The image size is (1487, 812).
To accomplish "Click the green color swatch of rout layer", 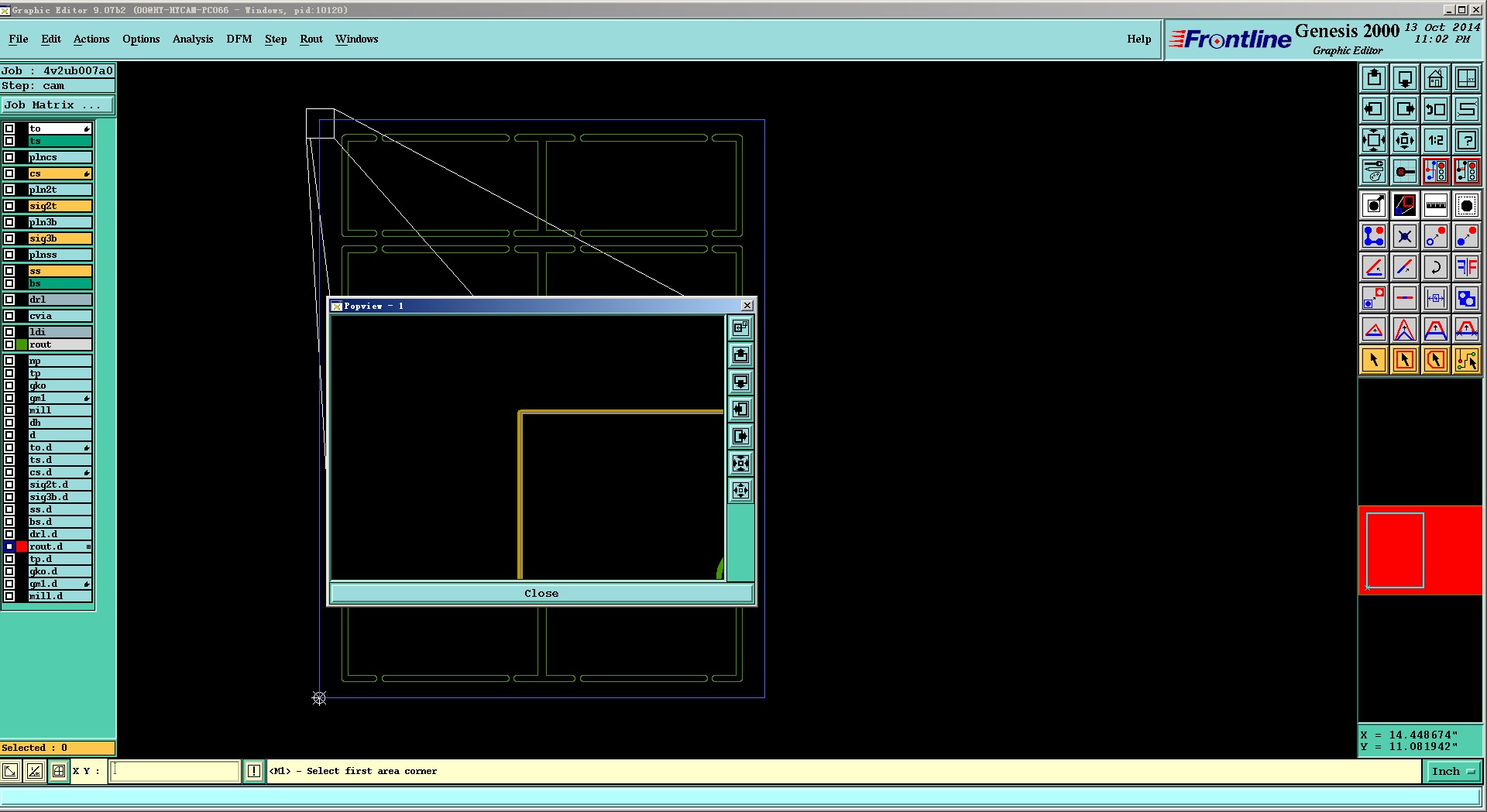I will 22,344.
